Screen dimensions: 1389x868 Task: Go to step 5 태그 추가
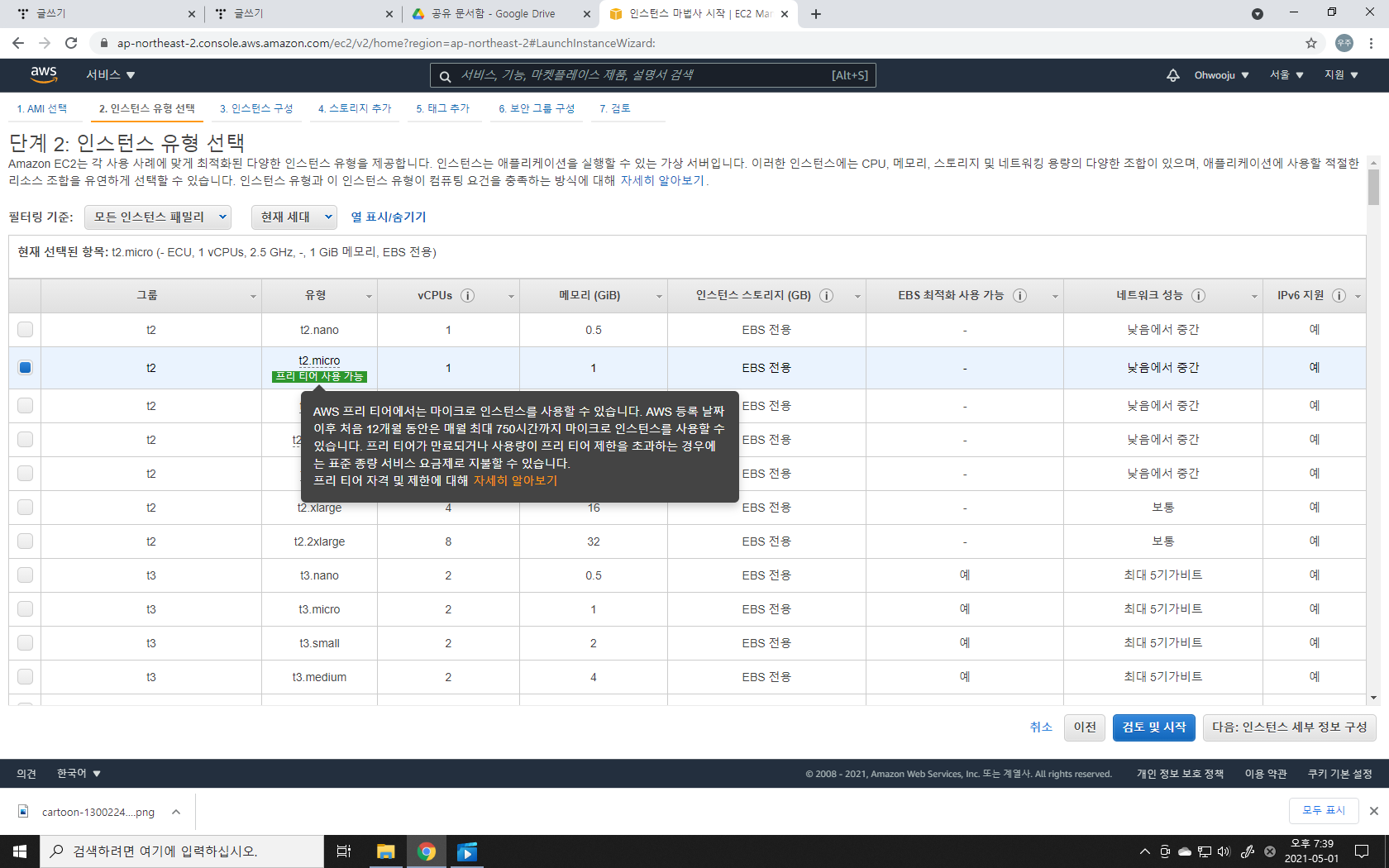pyautogui.click(x=443, y=108)
